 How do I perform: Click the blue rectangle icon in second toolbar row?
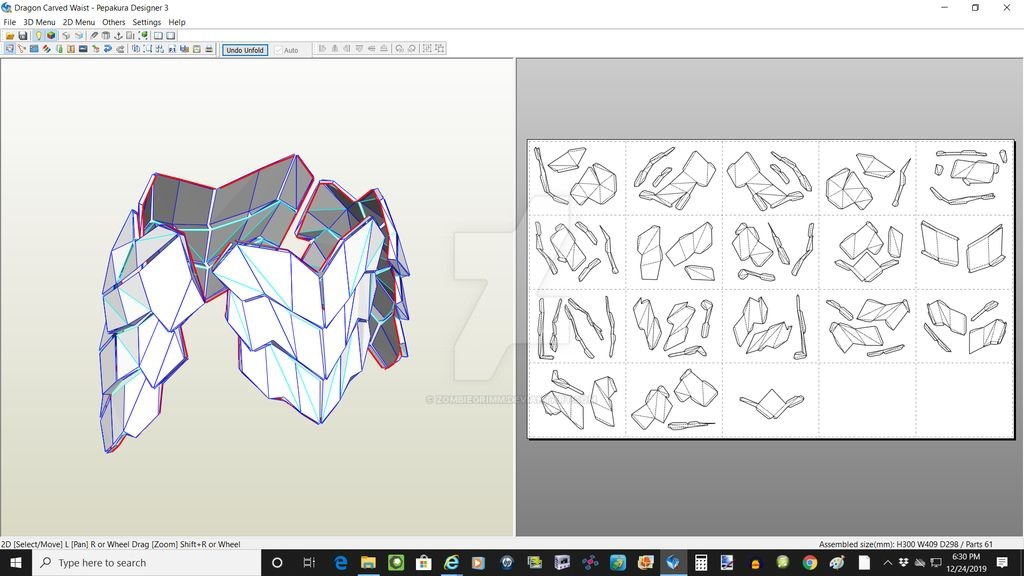point(34,49)
